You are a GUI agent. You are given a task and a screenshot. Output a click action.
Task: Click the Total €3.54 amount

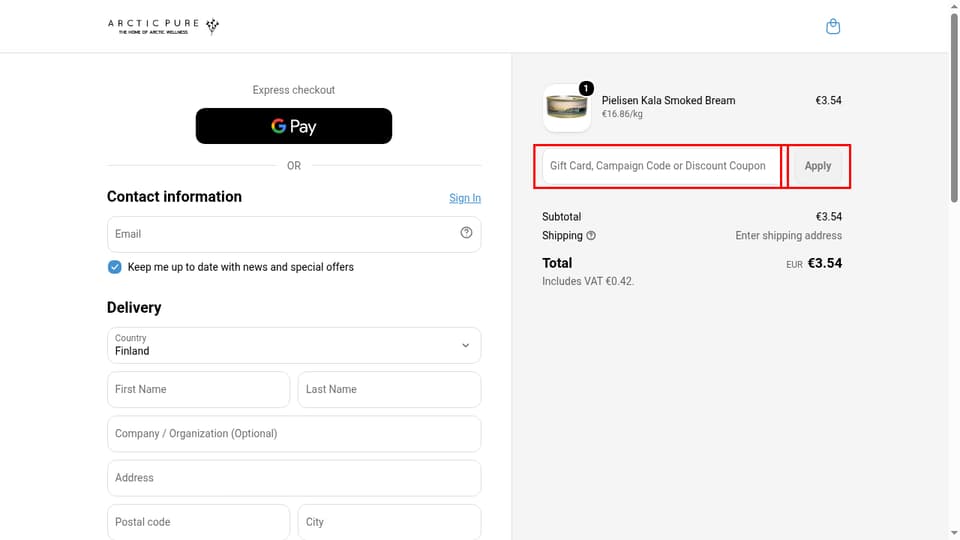(825, 263)
